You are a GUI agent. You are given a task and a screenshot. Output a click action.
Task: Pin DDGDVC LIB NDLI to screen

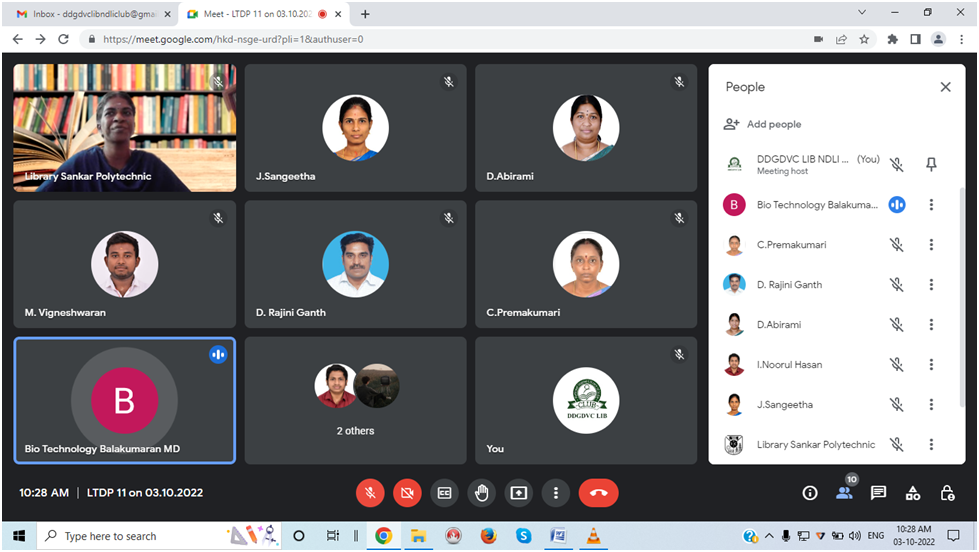(931, 164)
